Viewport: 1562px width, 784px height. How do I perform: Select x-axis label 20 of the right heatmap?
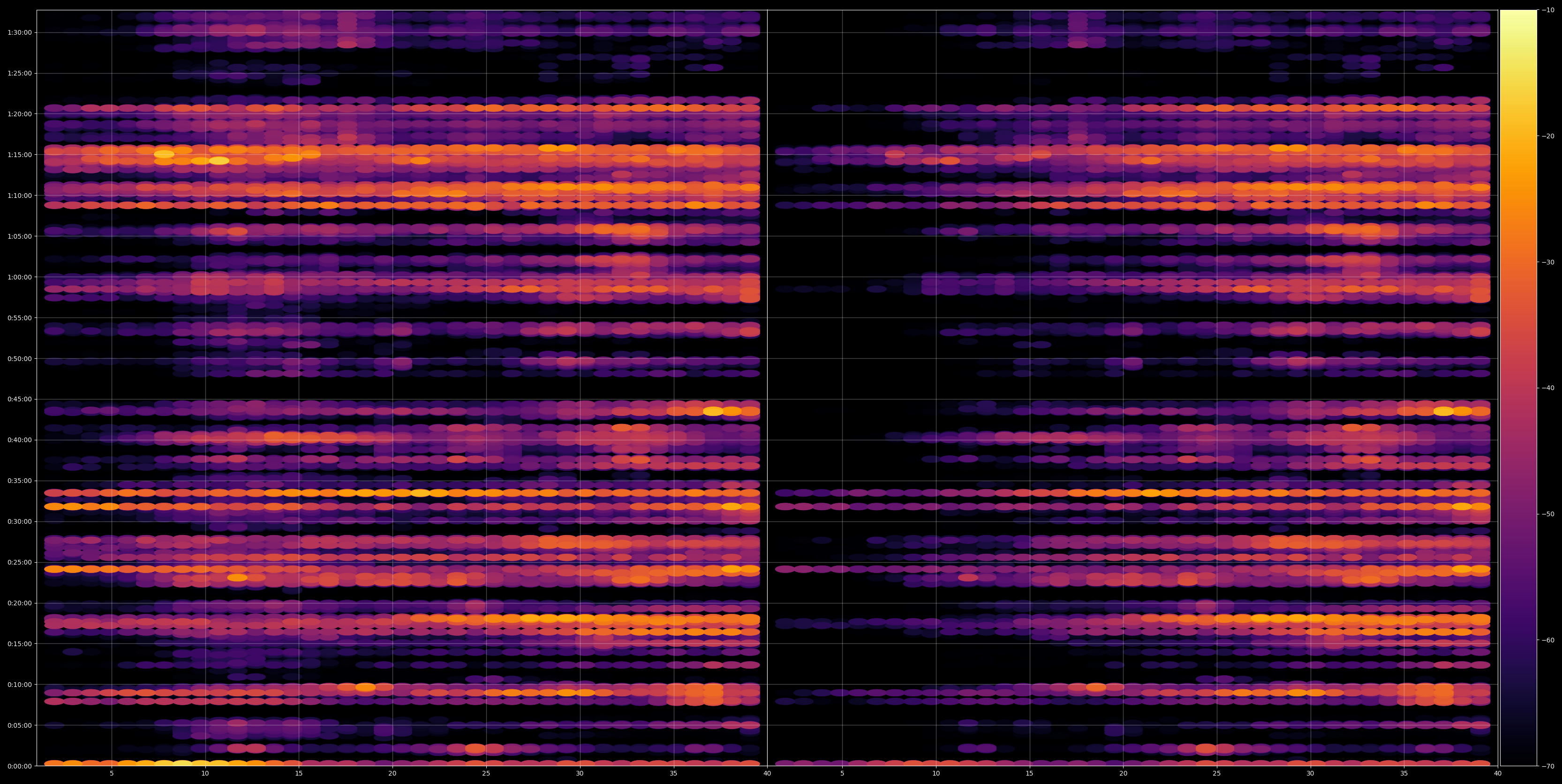[1124, 773]
